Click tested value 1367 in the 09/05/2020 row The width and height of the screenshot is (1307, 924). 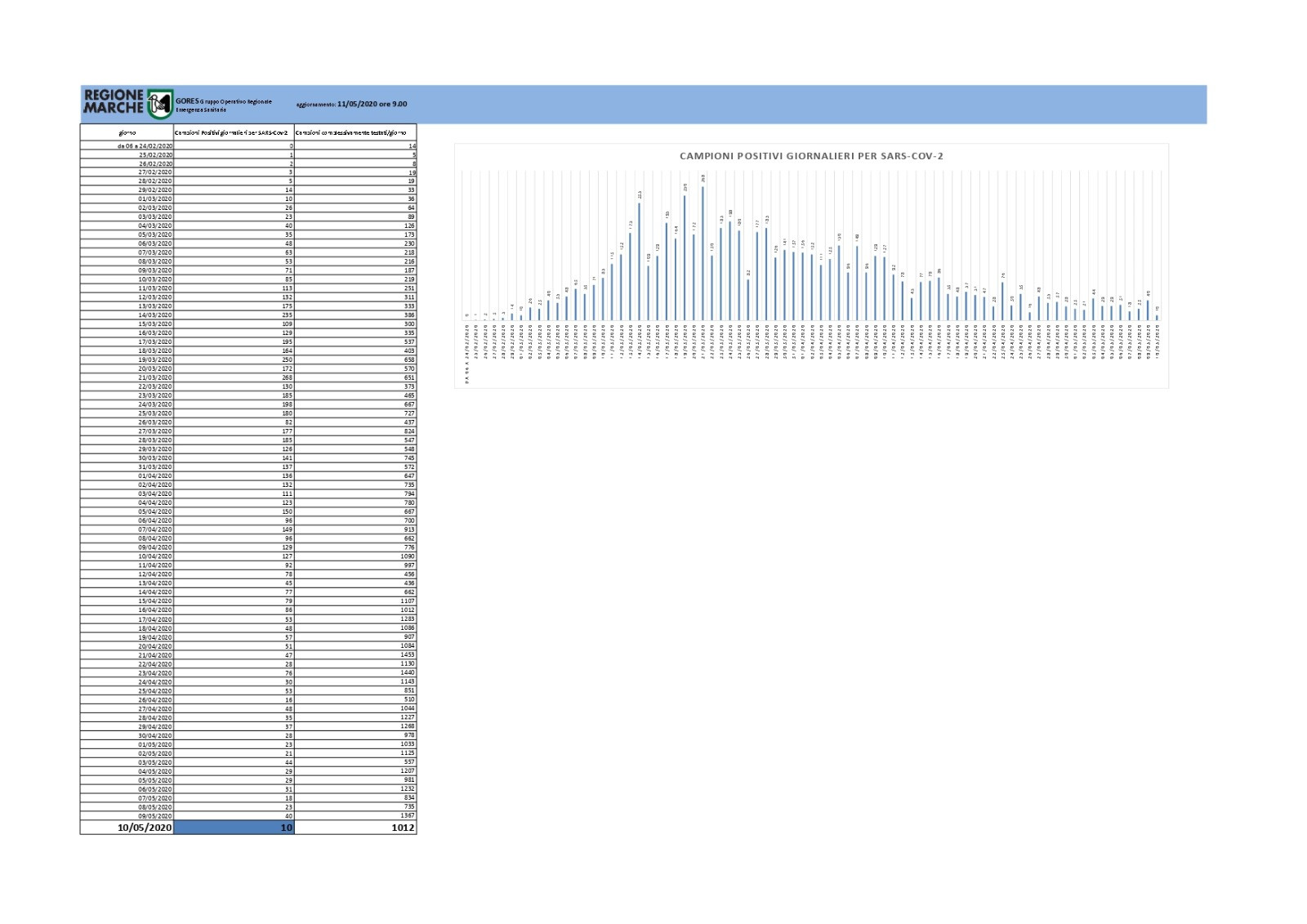tap(355, 816)
